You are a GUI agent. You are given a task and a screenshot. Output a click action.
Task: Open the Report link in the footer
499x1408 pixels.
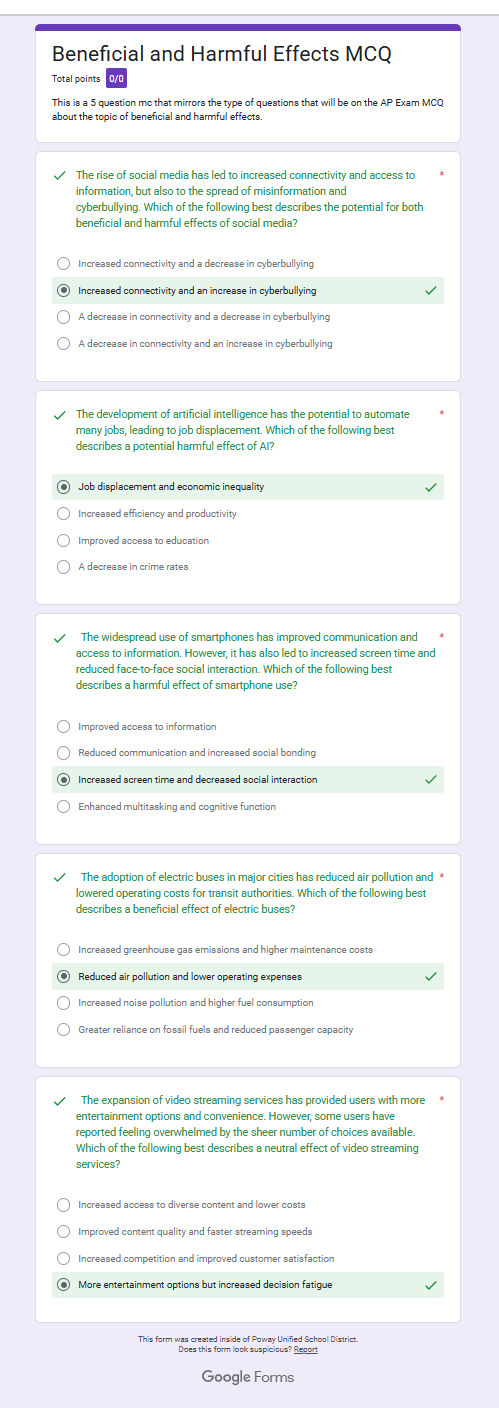pos(306,1349)
